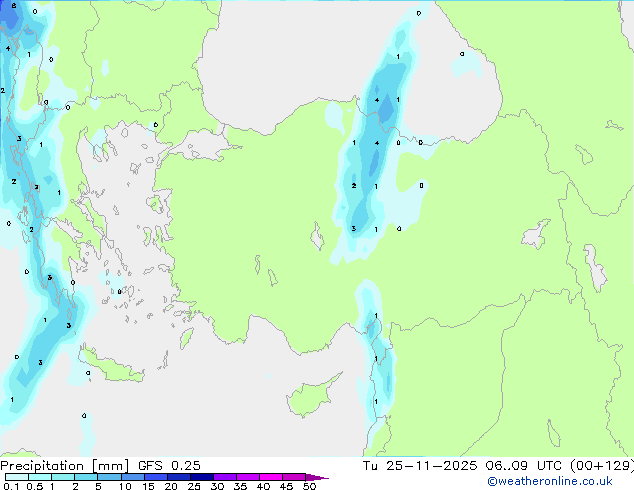This screenshot has width=634, height=490.
Task: Select the 45–50 mm legend color box
Action: point(294,477)
